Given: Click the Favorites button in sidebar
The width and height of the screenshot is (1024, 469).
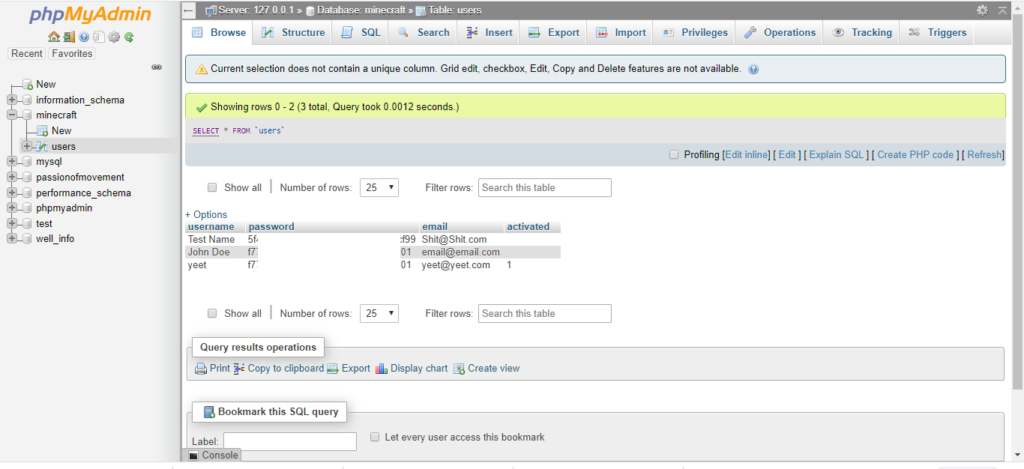Looking at the screenshot, I should 72,54.
